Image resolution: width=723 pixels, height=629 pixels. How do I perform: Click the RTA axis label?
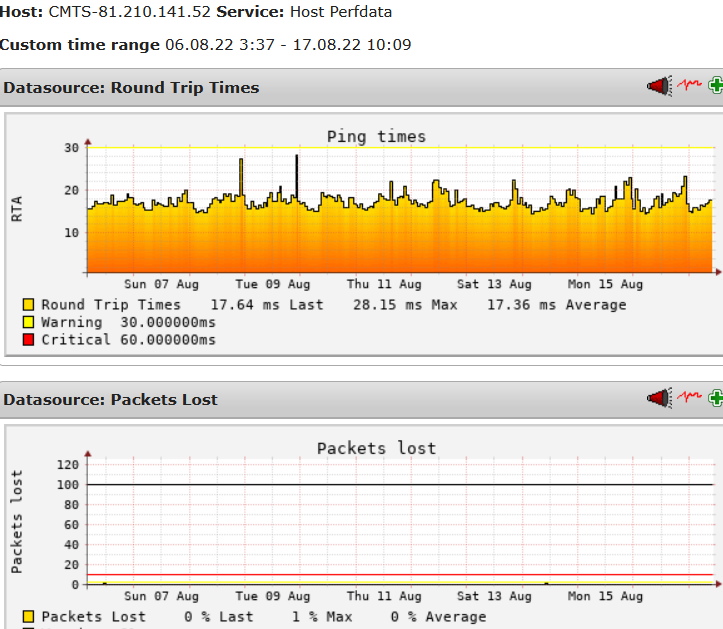click(17, 209)
